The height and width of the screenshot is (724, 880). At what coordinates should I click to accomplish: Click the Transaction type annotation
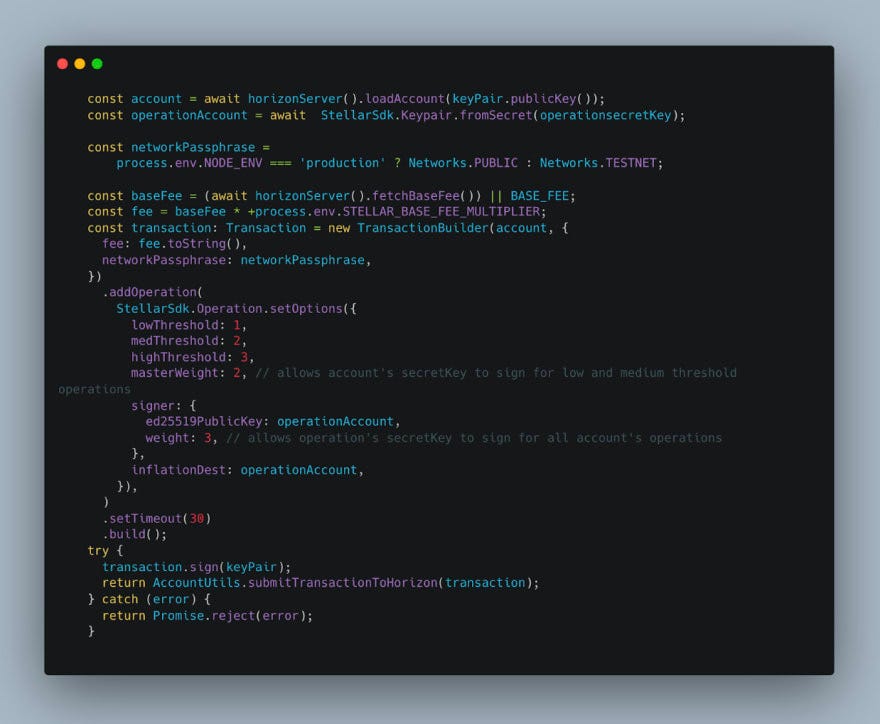[266, 228]
